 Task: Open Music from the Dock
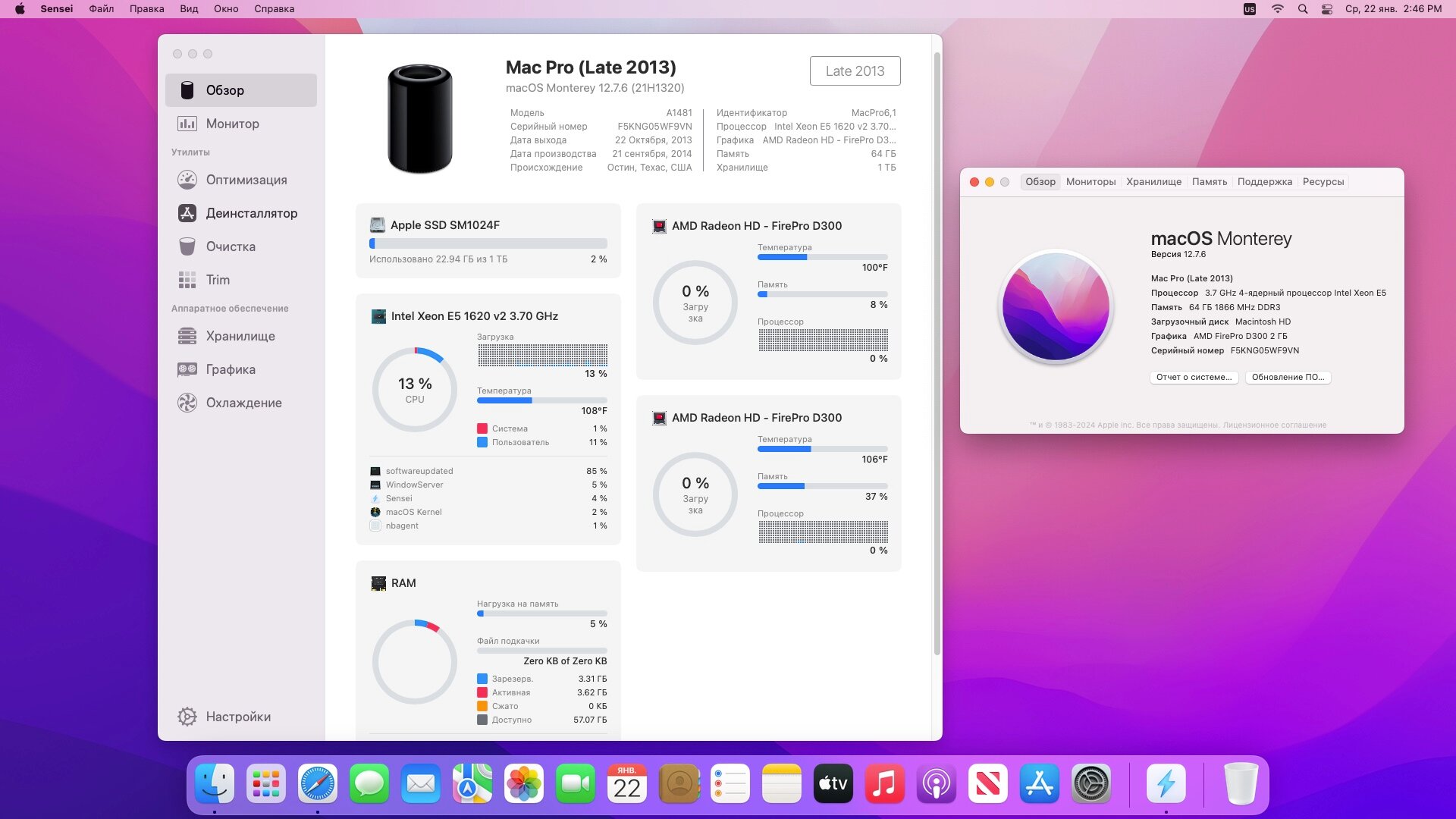click(x=885, y=783)
